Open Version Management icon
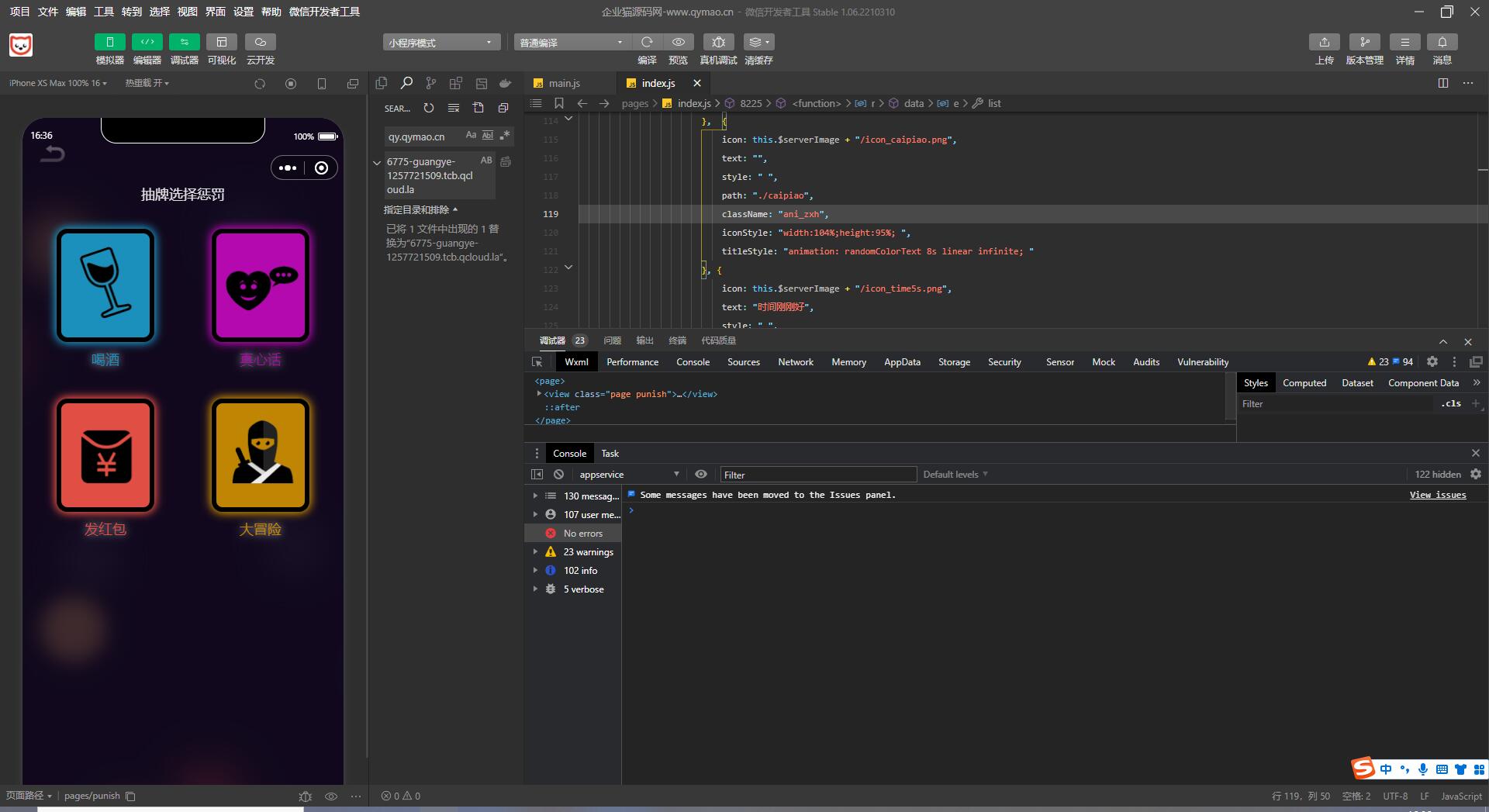1489x812 pixels. click(x=1364, y=42)
